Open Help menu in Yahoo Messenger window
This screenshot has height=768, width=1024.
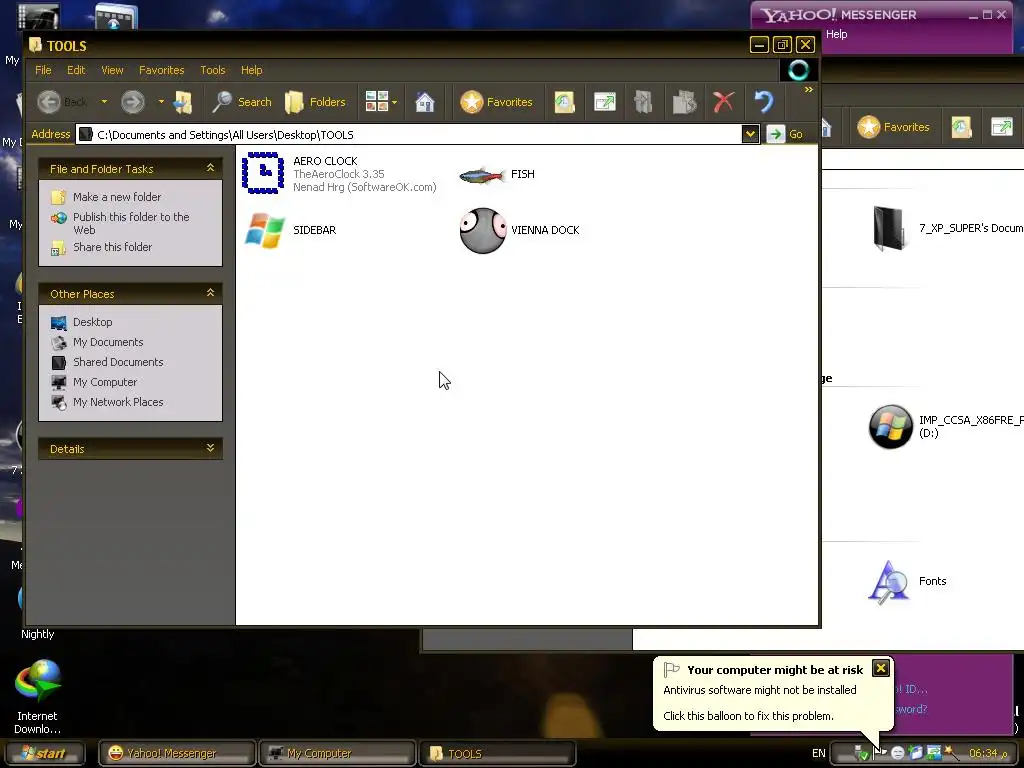pyautogui.click(x=837, y=34)
